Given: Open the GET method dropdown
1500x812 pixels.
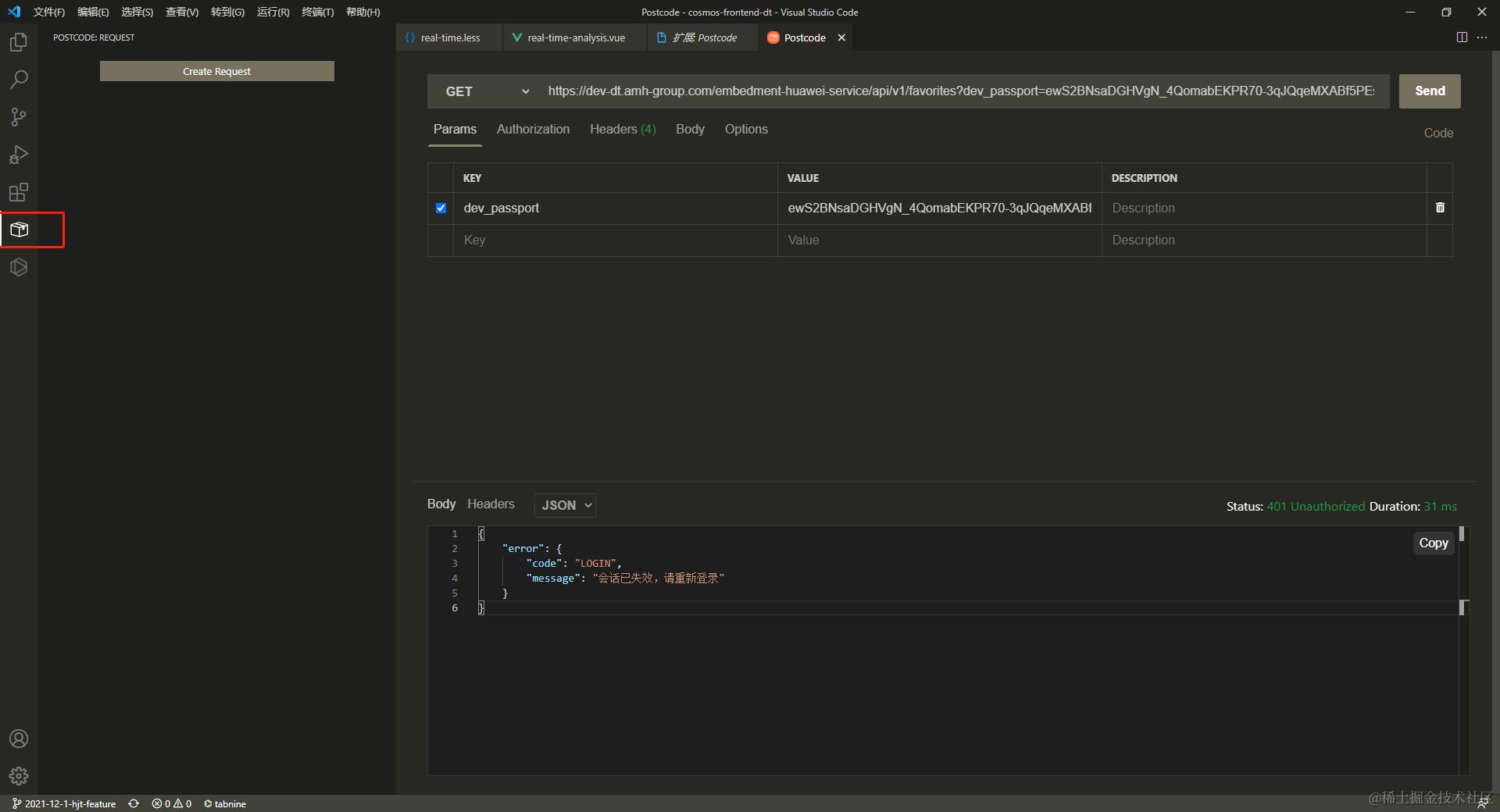Looking at the screenshot, I should [x=487, y=91].
